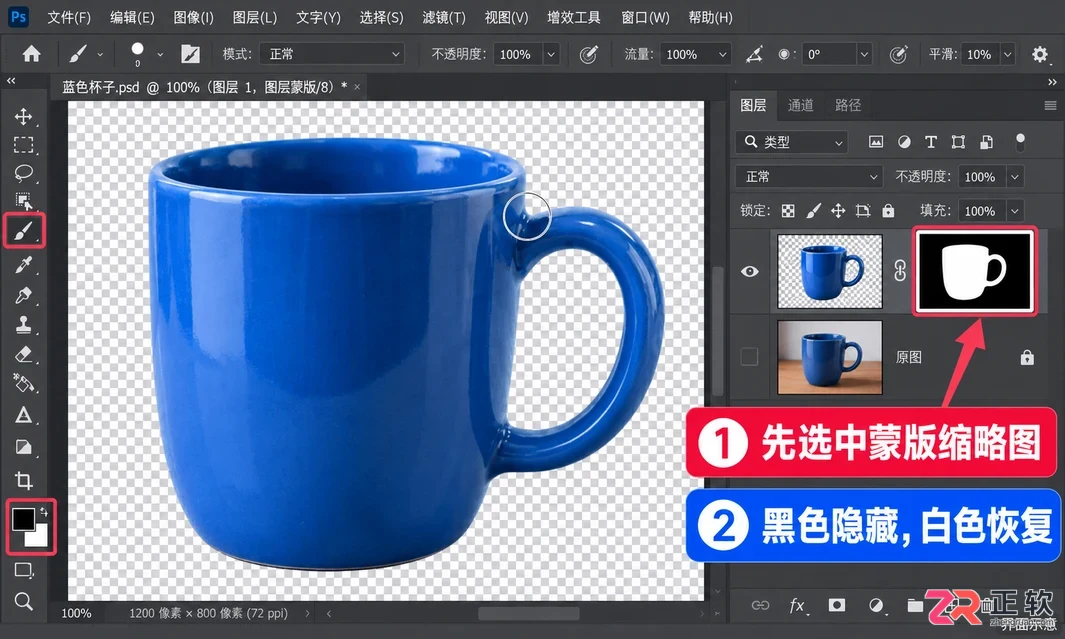Open the layer 填充 fill dropdown
This screenshot has width=1065, height=639.
[x=1015, y=211]
